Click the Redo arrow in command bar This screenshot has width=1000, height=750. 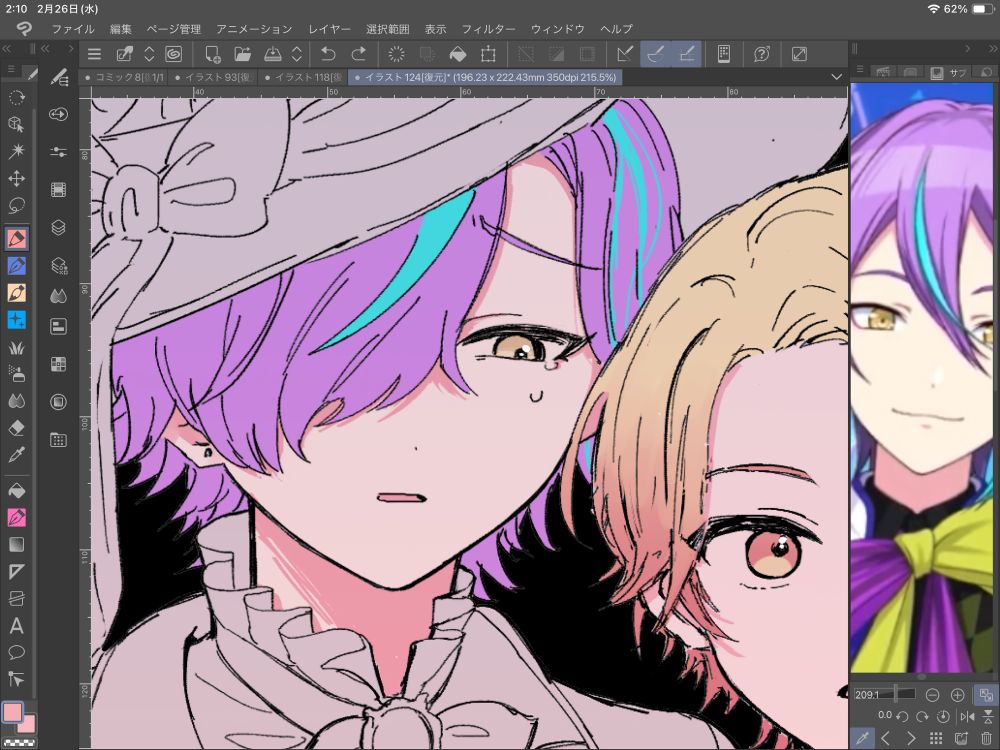click(x=359, y=54)
